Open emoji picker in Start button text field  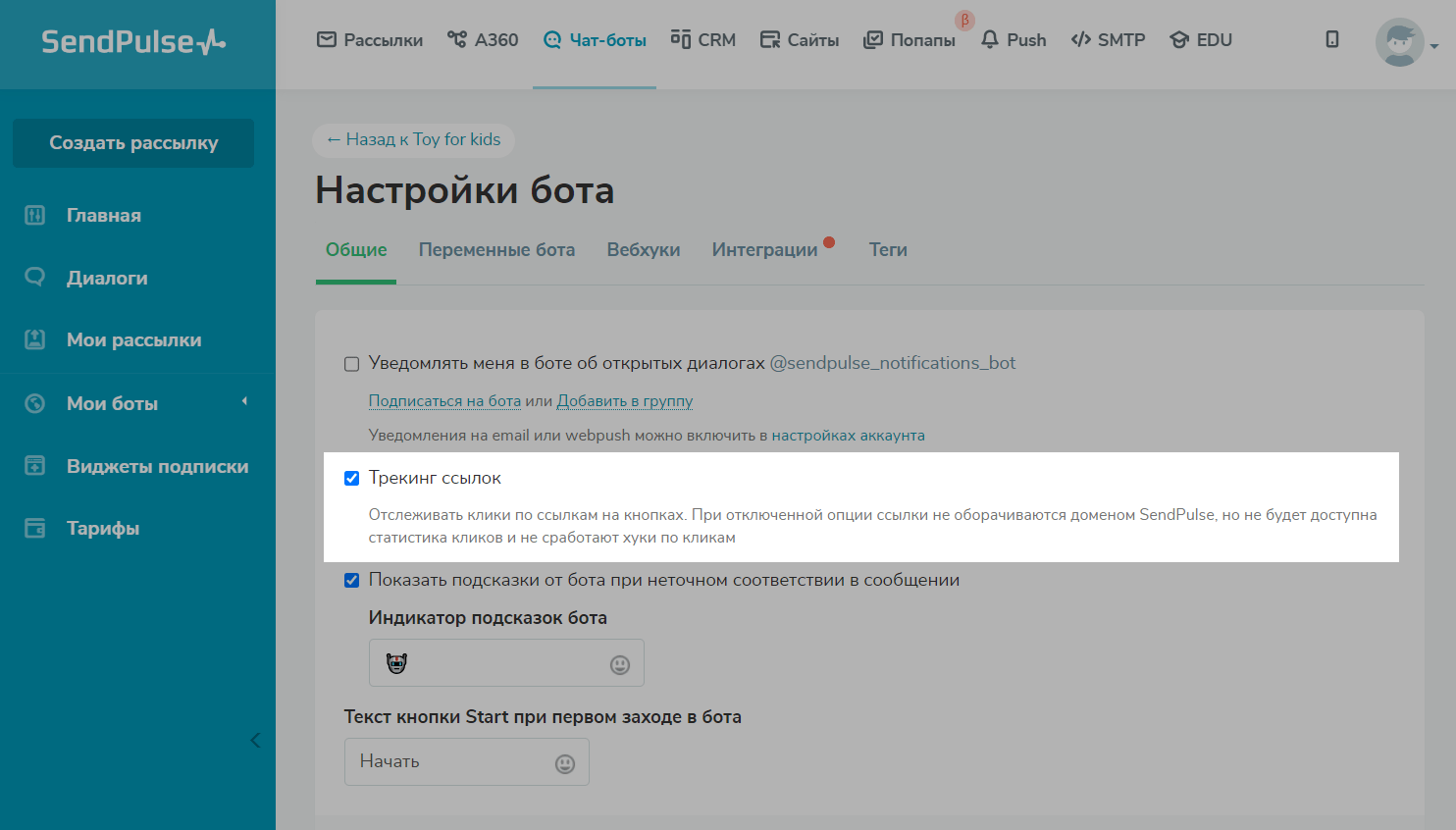coord(565,764)
